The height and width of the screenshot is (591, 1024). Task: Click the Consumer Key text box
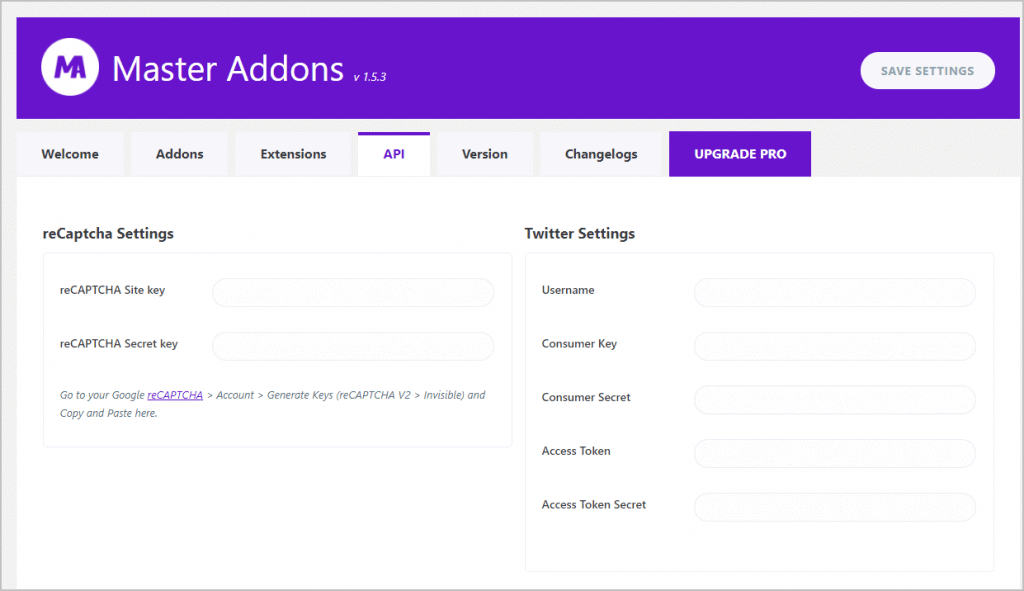click(x=835, y=346)
